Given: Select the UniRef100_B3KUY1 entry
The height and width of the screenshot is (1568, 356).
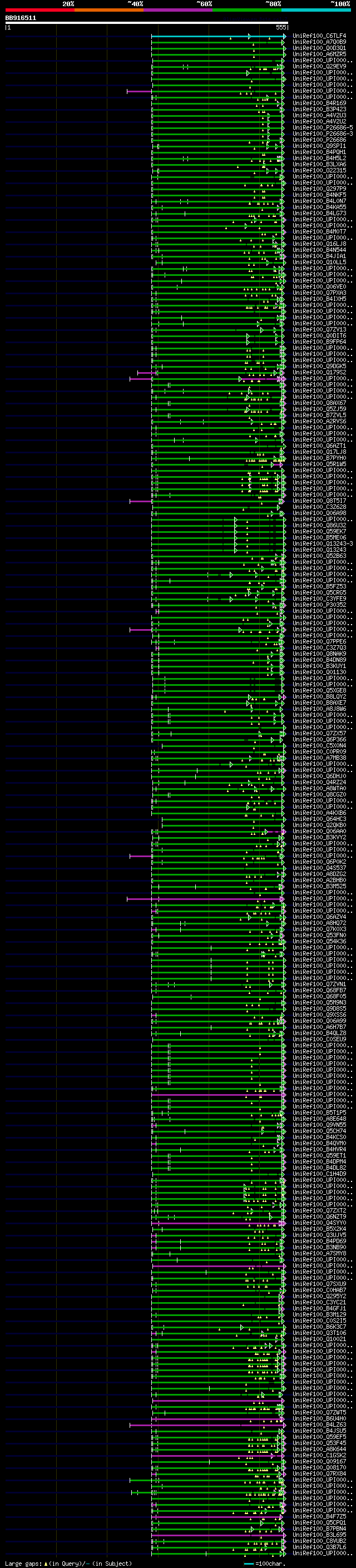Looking at the screenshot, I should tap(319, 666).
